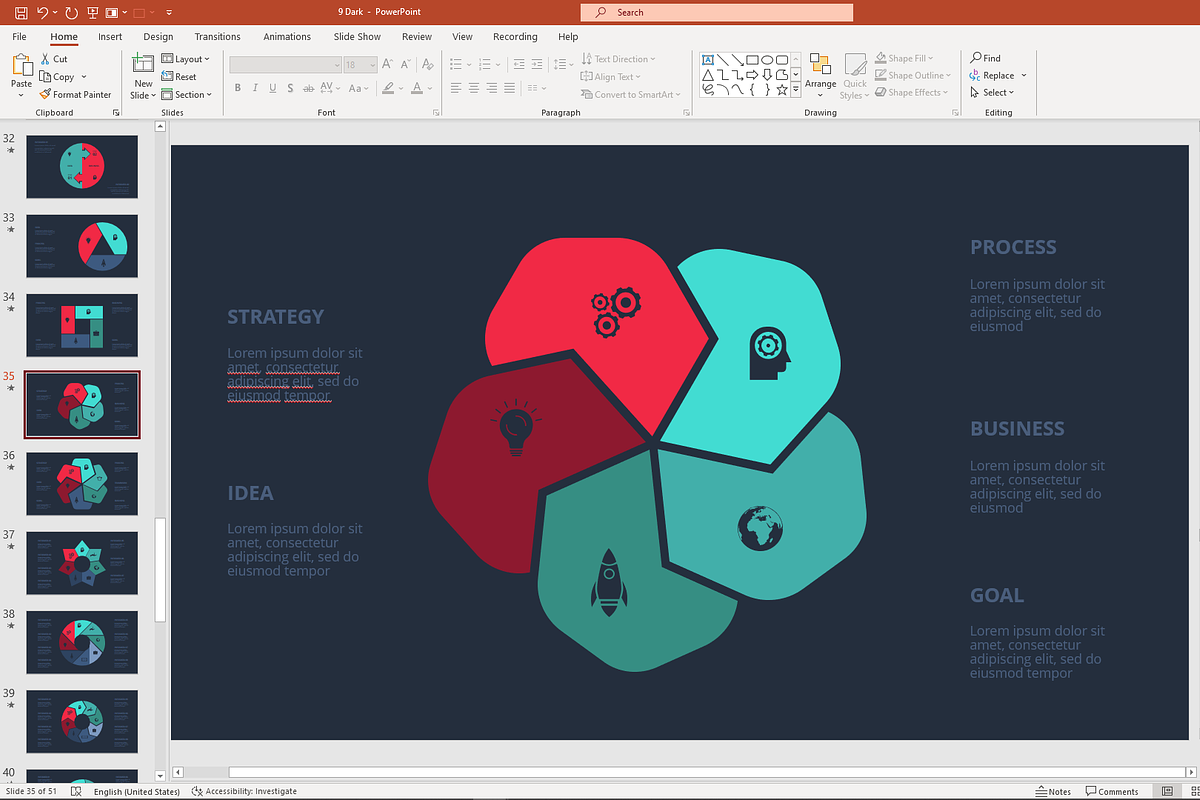The image size is (1200, 800).
Task: Open the Text Direction dropdown
Action: coord(619,59)
